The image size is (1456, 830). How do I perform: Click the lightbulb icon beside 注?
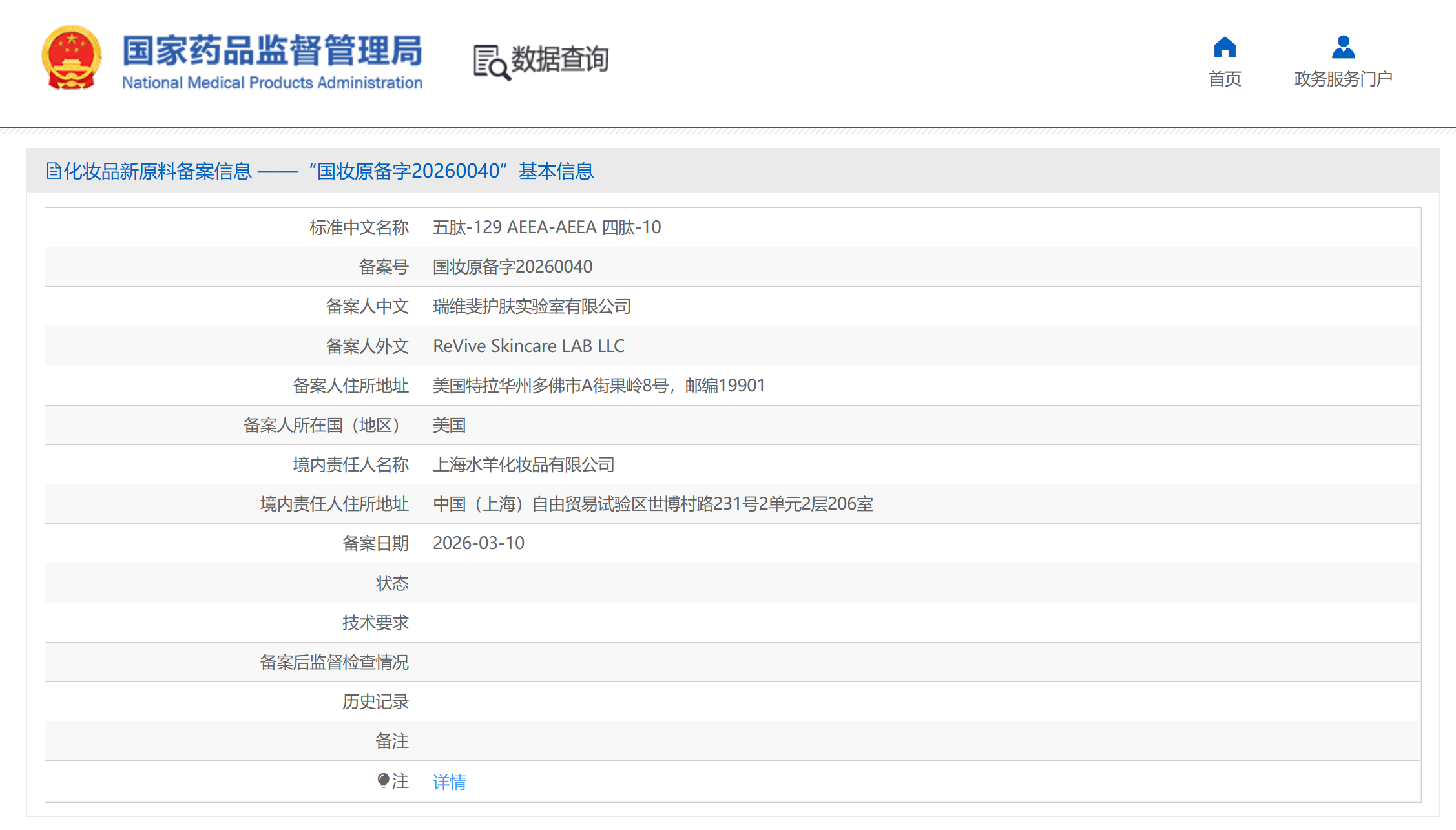click(383, 781)
